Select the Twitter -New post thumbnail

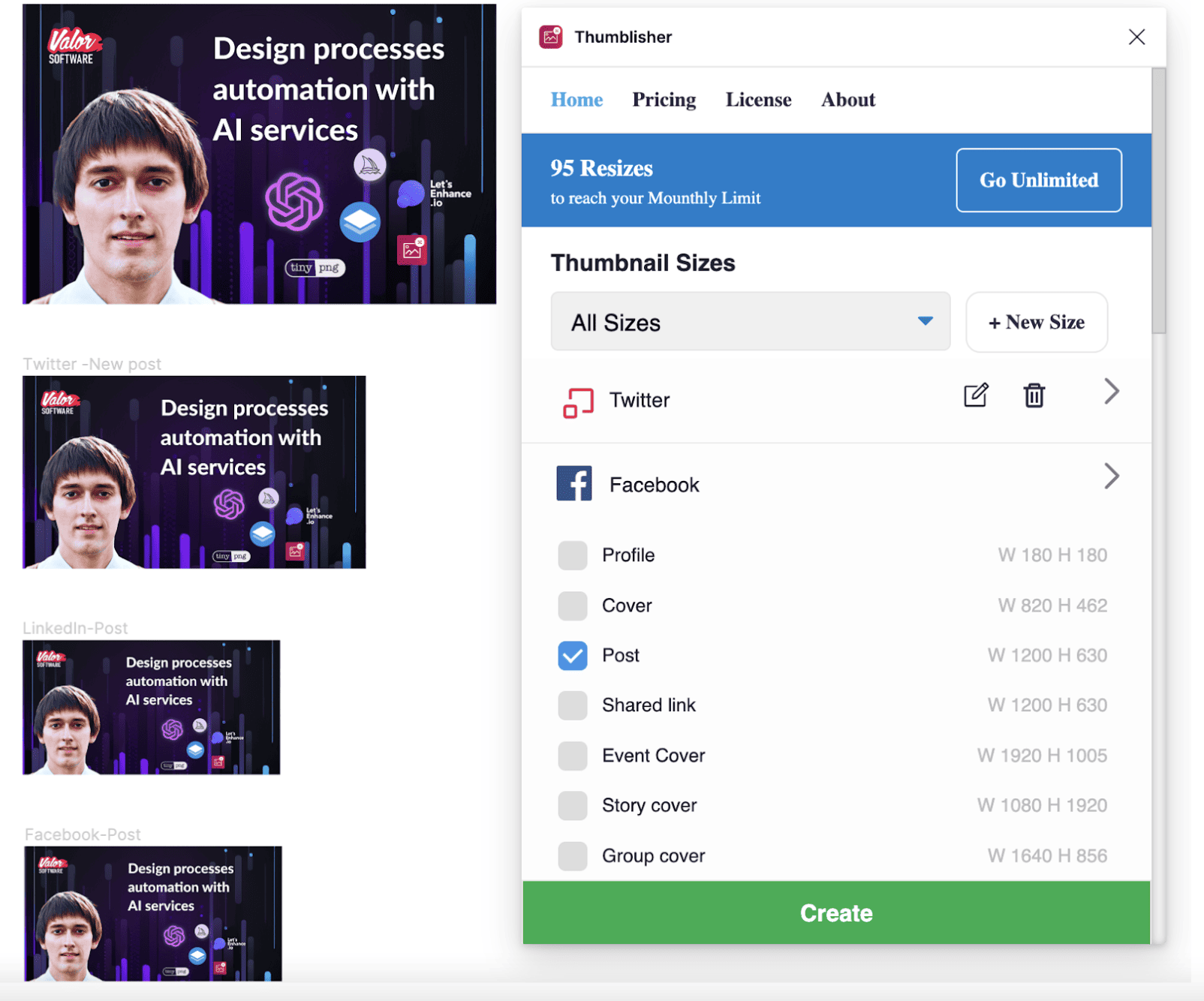pos(194,472)
